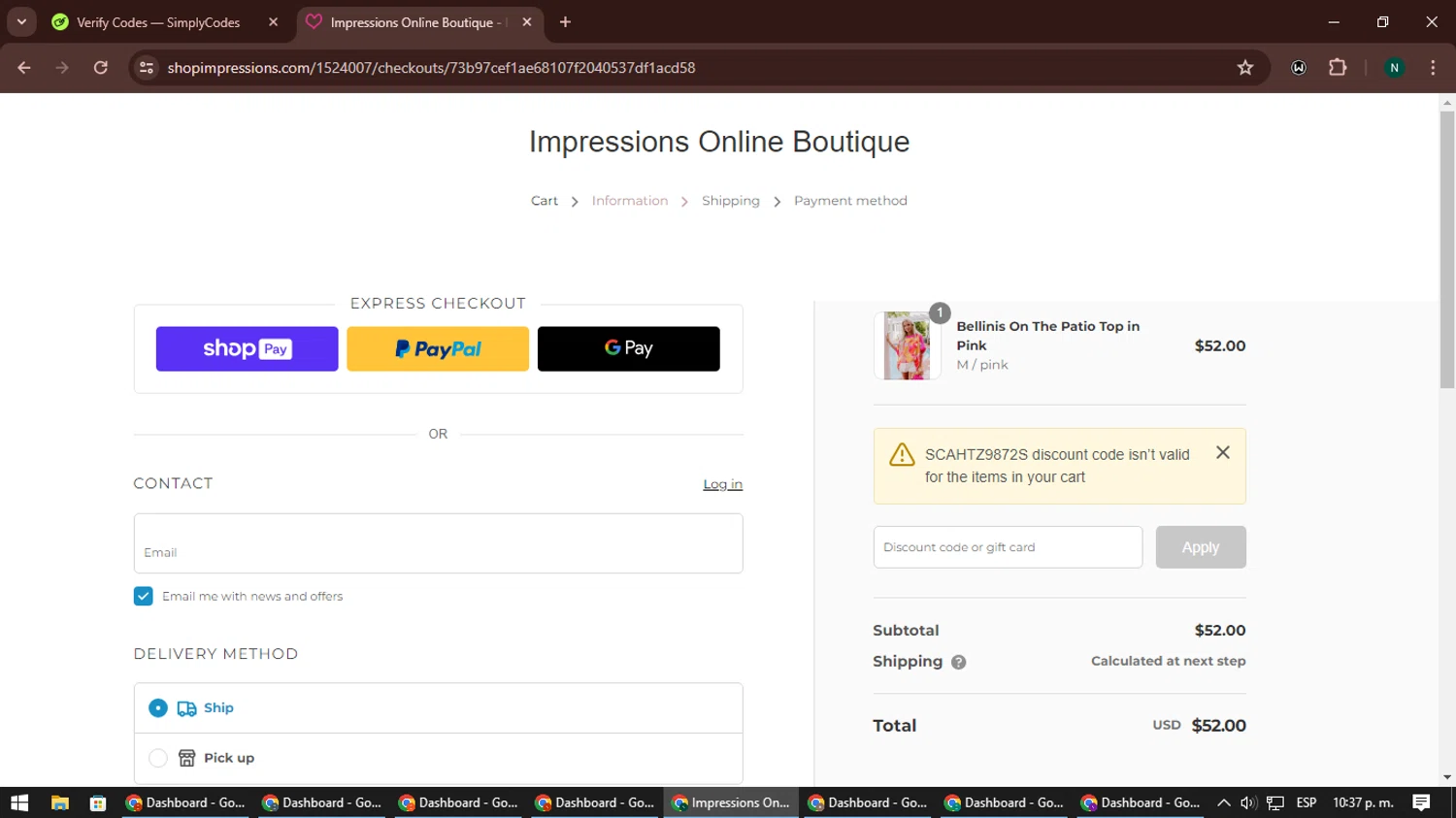The image size is (1456, 818).
Task: Choose Google Pay express checkout
Action: pyautogui.click(x=629, y=348)
